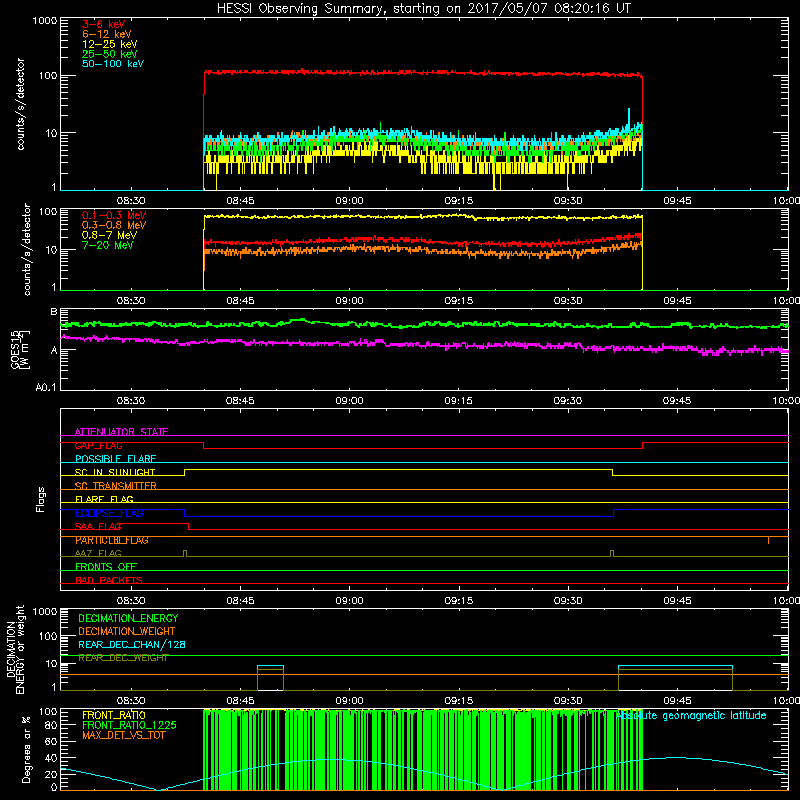Click the BAD_PACKETS flag label
The height and width of the screenshot is (800, 800).
109,580
